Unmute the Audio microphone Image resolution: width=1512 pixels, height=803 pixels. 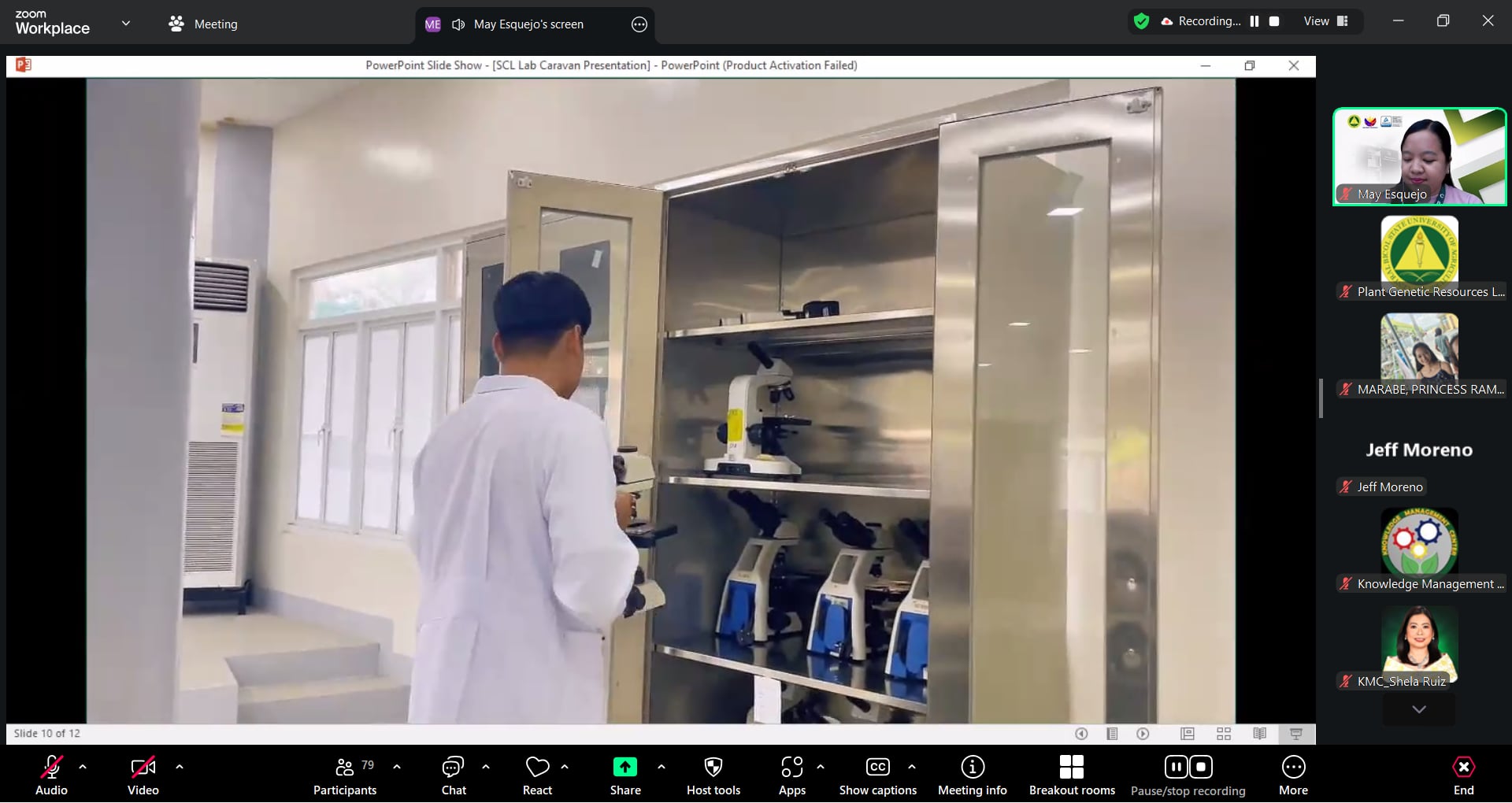pos(51,775)
